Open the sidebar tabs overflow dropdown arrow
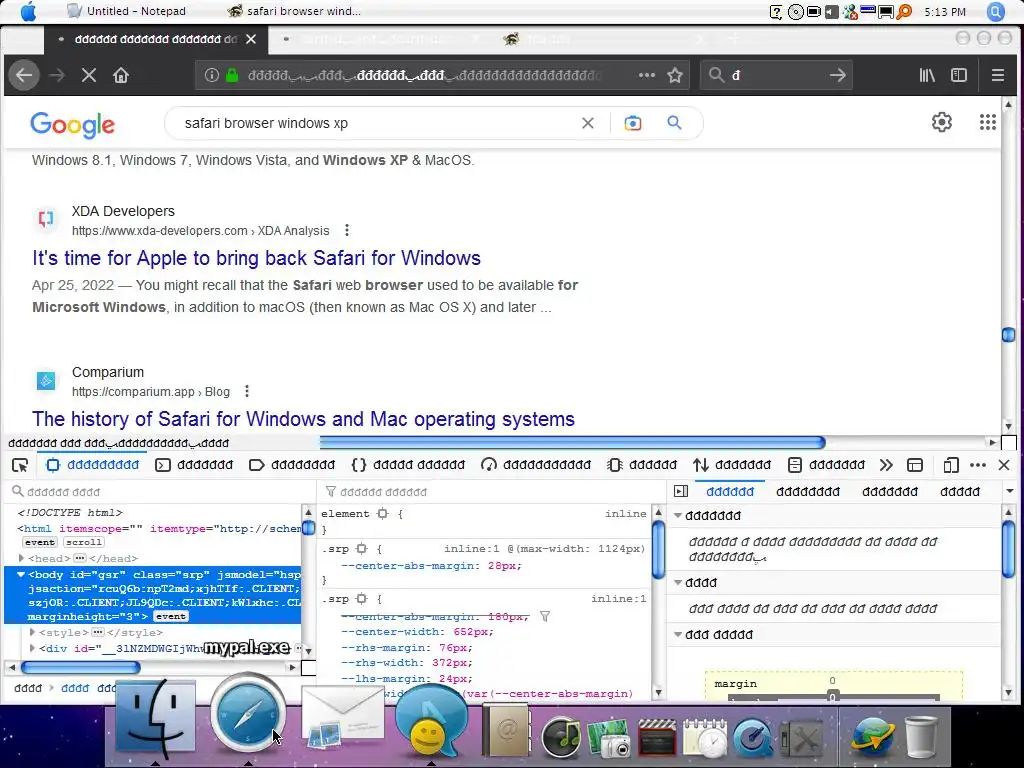1024x768 pixels. point(1010,491)
